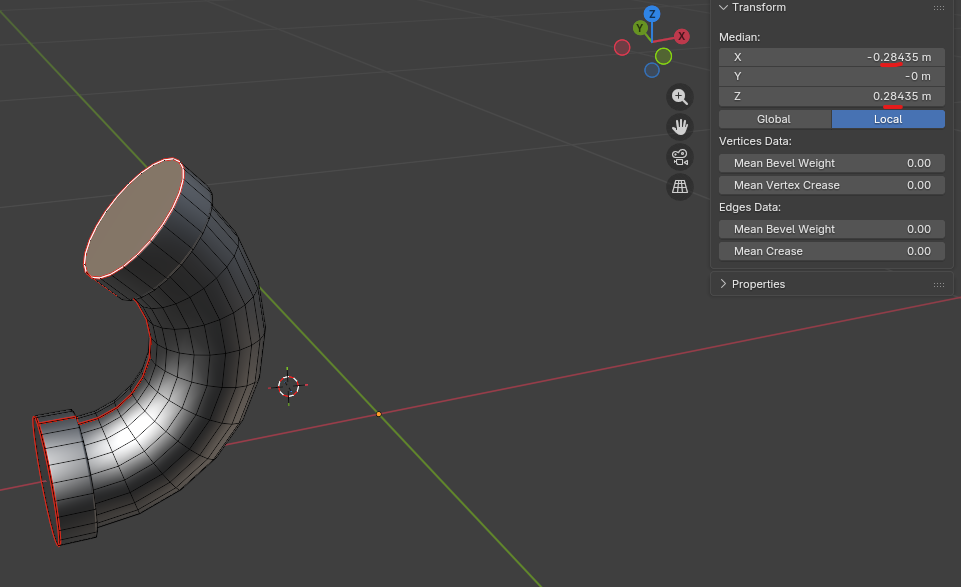Click the Median Y value field

832,76
